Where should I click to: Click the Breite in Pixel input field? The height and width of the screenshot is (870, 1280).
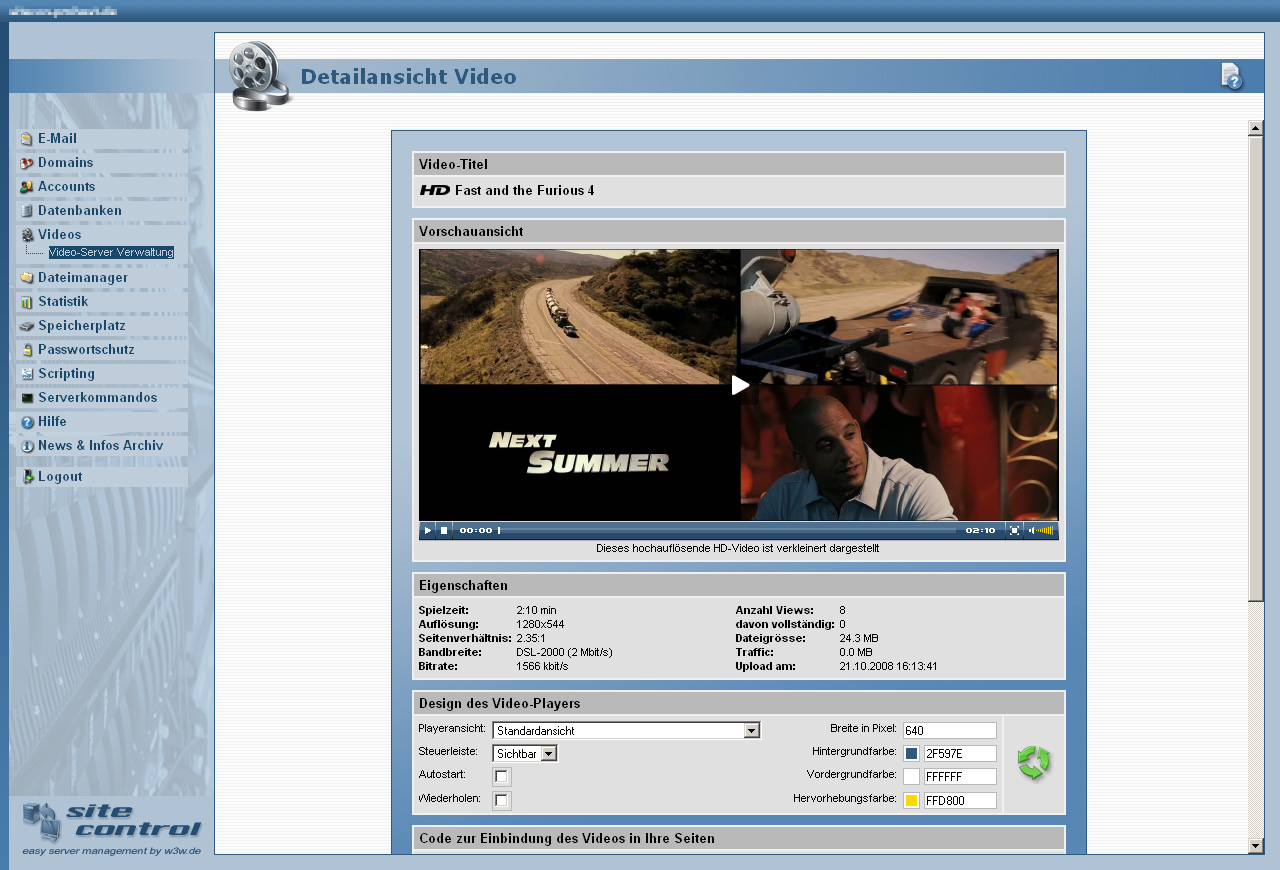tap(950, 731)
